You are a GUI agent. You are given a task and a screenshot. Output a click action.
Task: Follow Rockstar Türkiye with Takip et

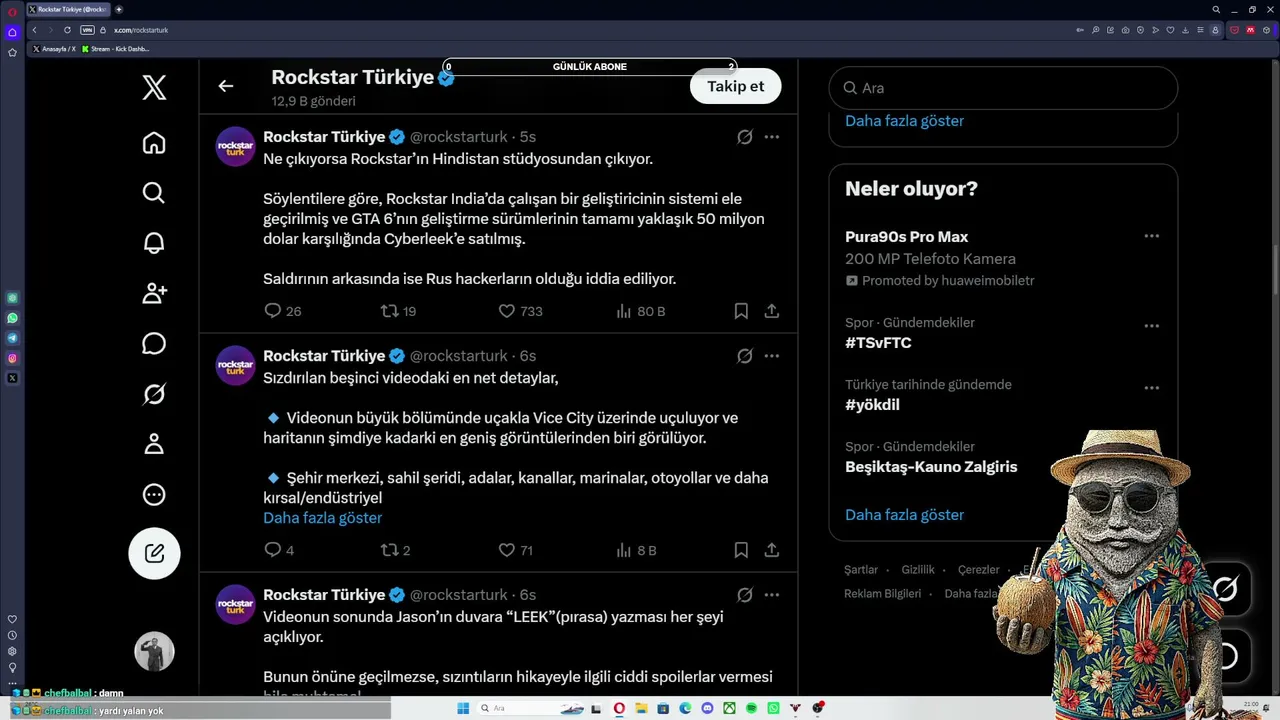736,86
